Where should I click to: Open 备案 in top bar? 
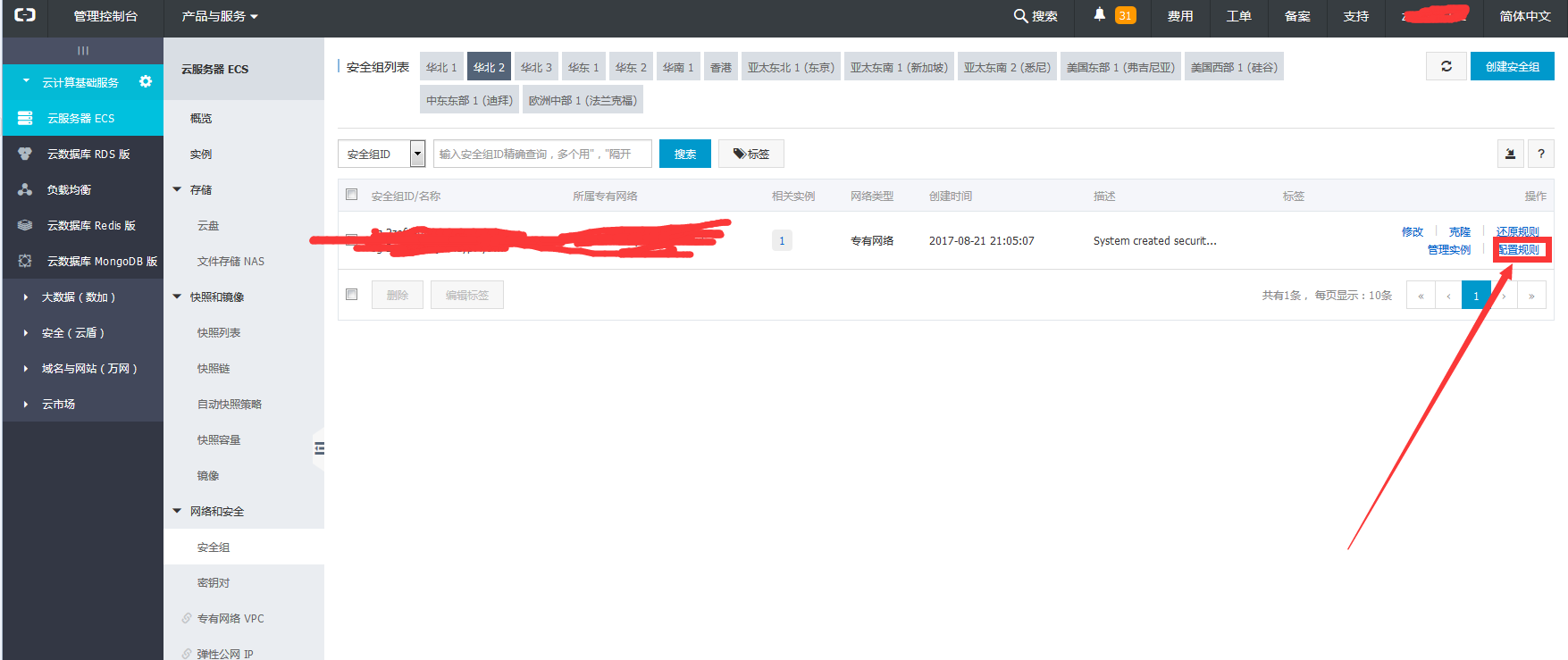pyautogui.click(x=1297, y=16)
